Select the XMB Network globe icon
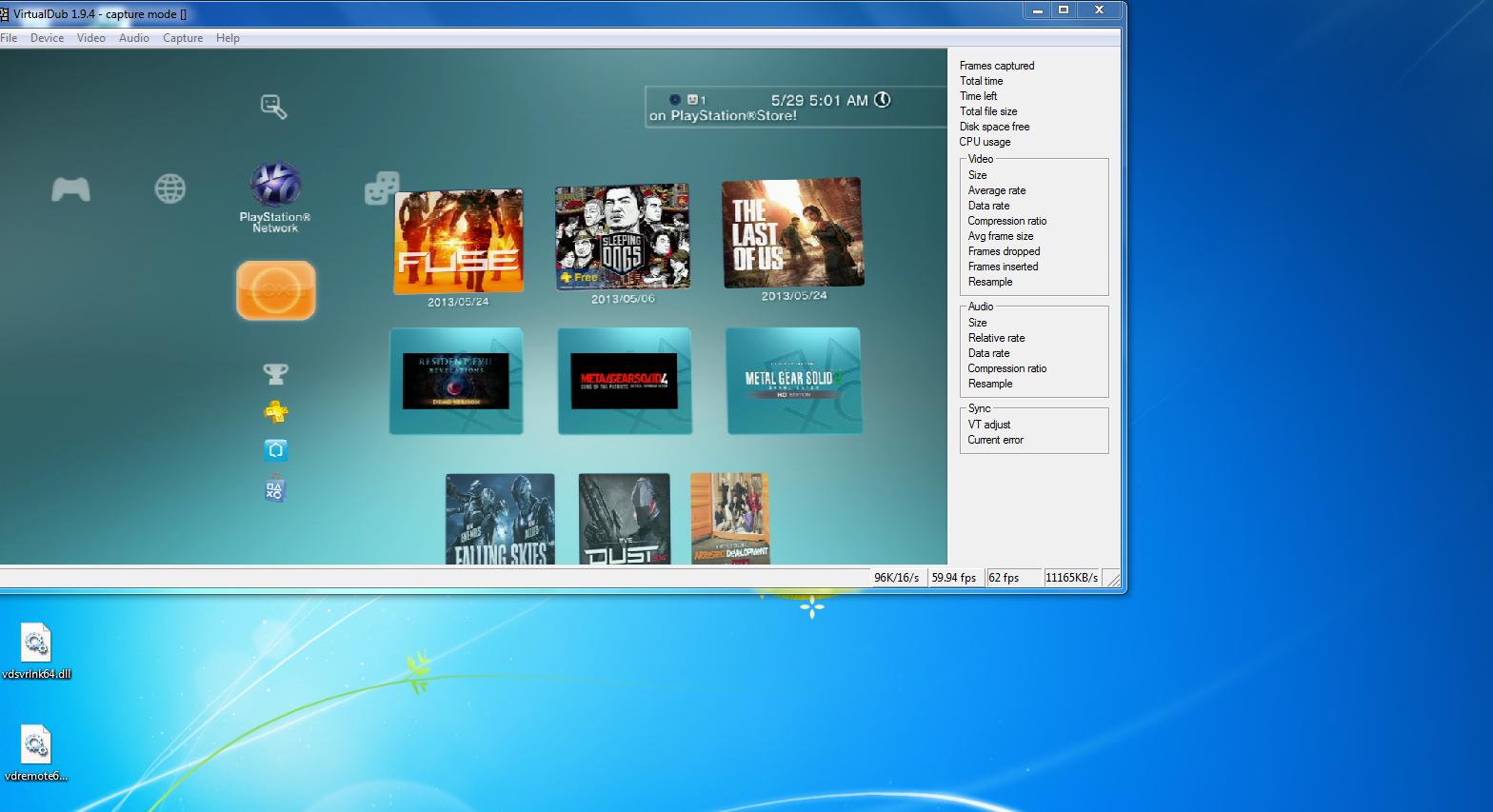This screenshot has height=812, width=1493. pos(169,188)
